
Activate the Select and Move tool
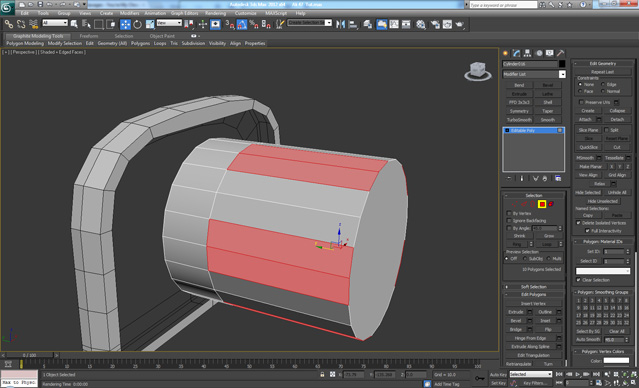click(x=125, y=24)
